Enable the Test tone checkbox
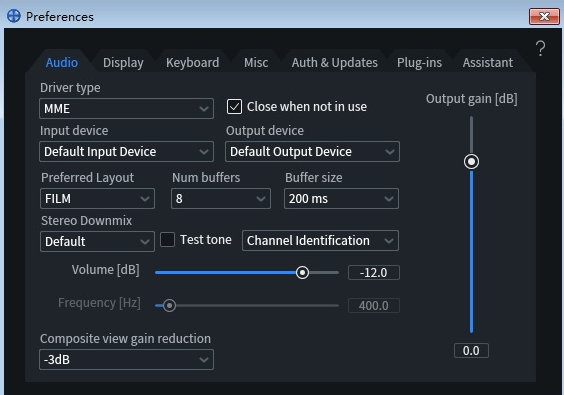 [167, 240]
